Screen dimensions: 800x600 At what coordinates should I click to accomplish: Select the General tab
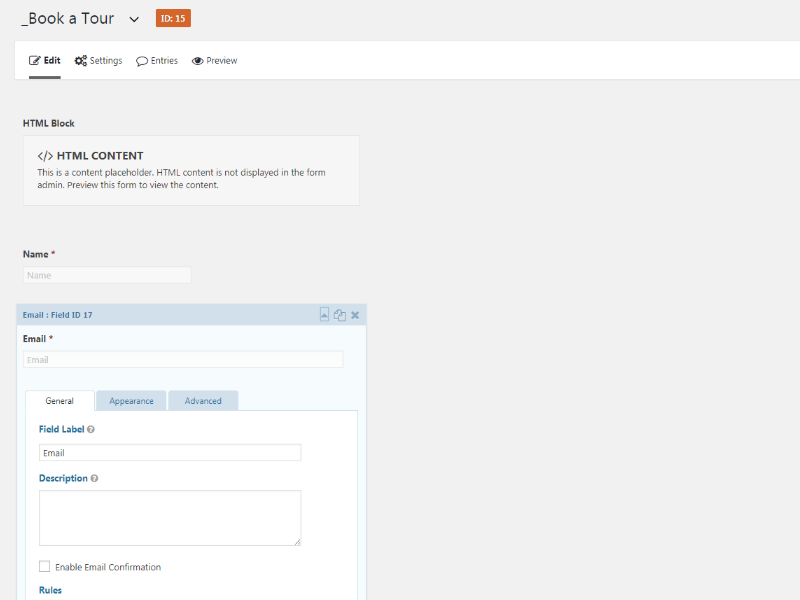coord(60,401)
